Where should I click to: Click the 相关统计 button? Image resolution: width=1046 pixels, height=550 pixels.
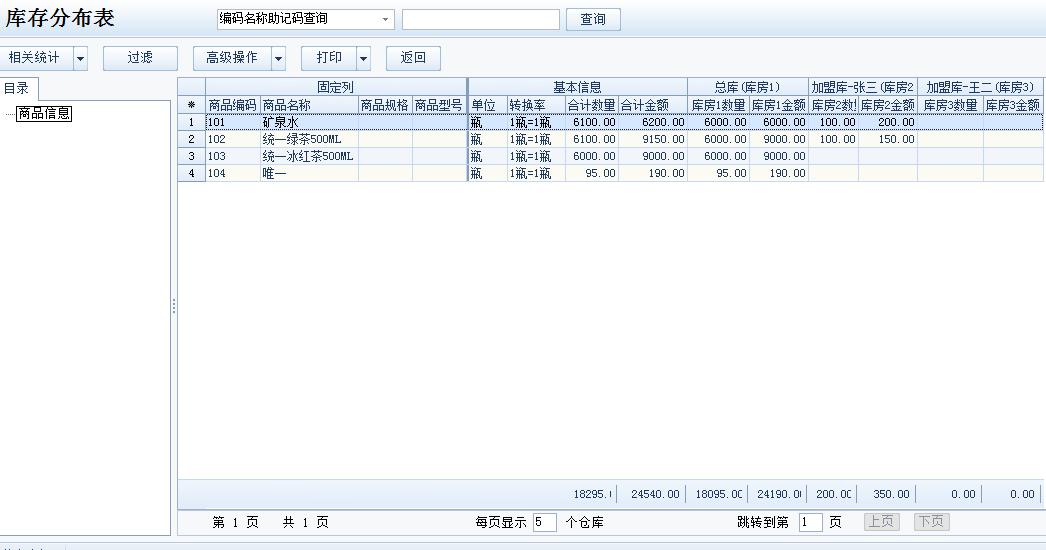(x=35, y=58)
